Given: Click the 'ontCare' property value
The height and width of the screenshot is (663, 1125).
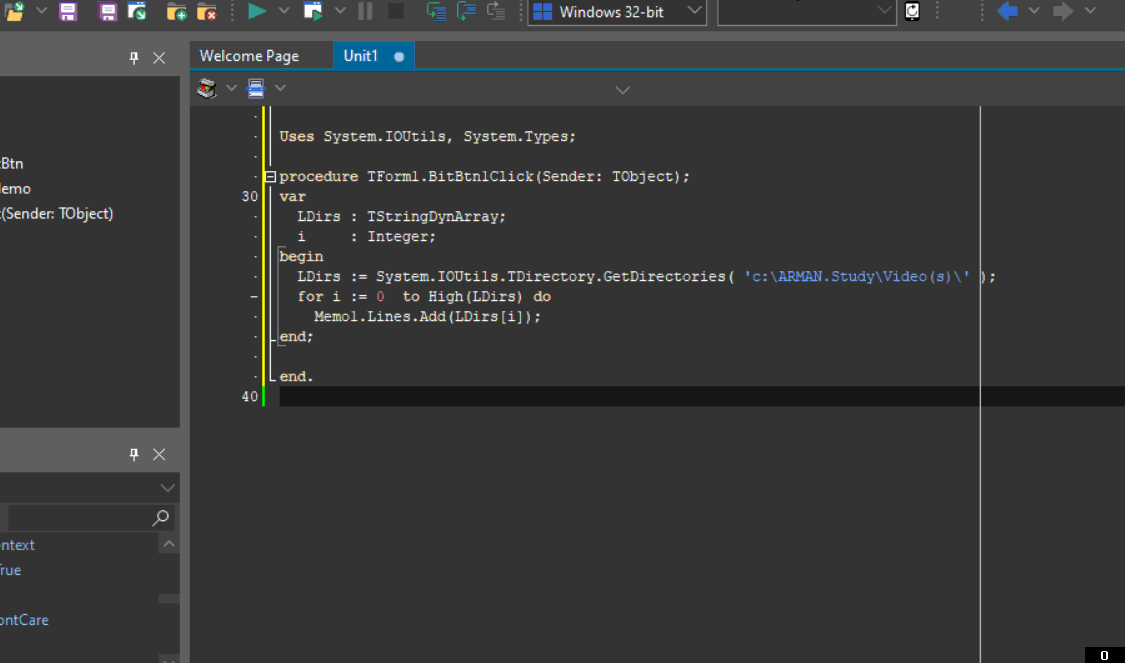Looking at the screenshot, I should point(24,620).
